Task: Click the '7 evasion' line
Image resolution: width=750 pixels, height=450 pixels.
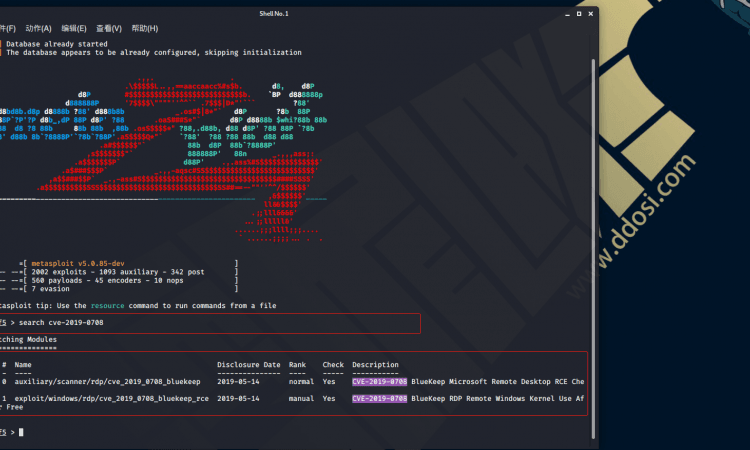Action: (x=50, y=289)
